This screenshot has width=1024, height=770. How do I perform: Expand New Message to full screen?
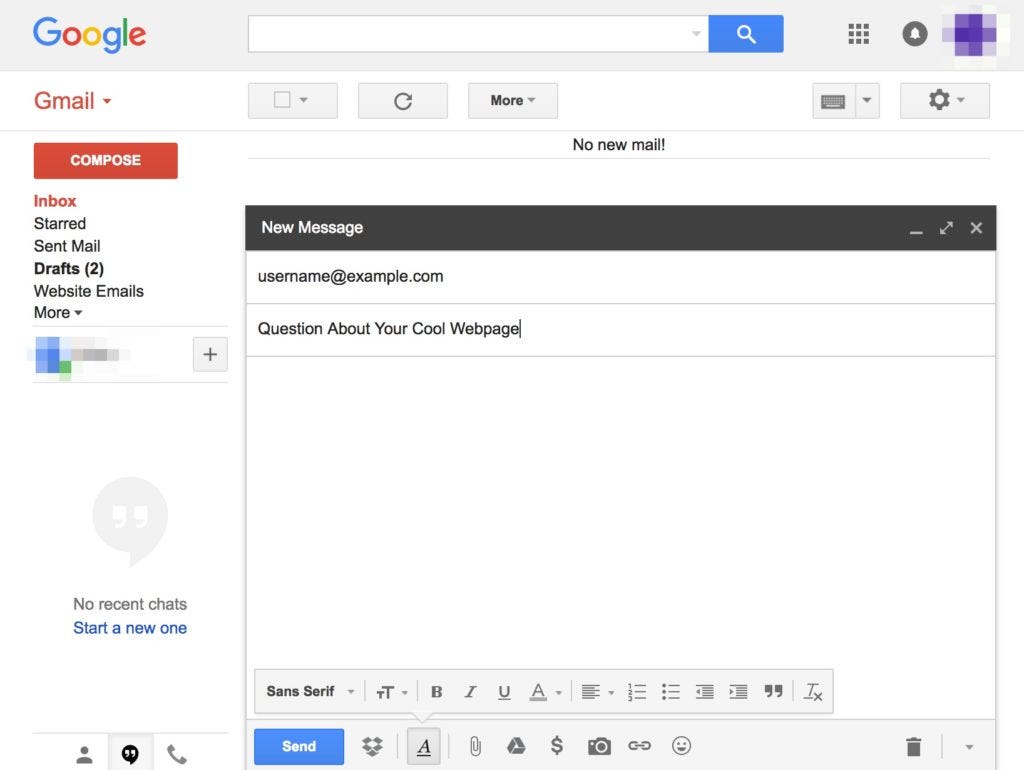(x=946, y=228)
